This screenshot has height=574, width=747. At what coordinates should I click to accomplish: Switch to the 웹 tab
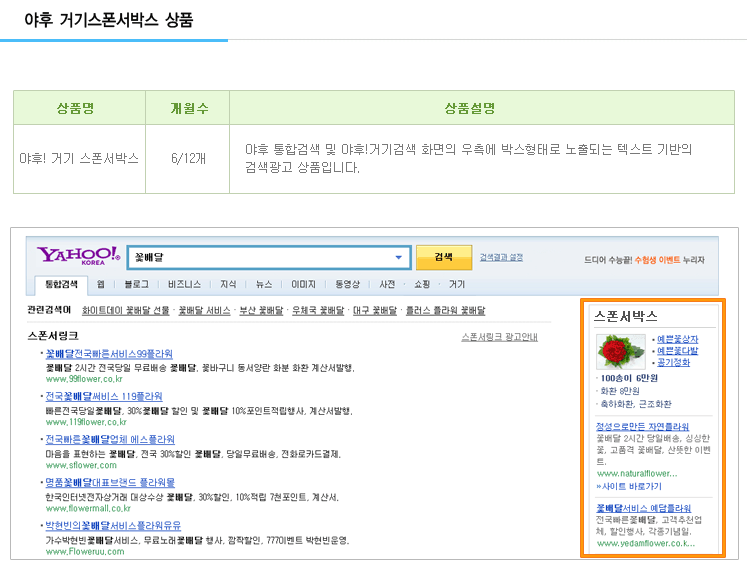click(101, 284)
